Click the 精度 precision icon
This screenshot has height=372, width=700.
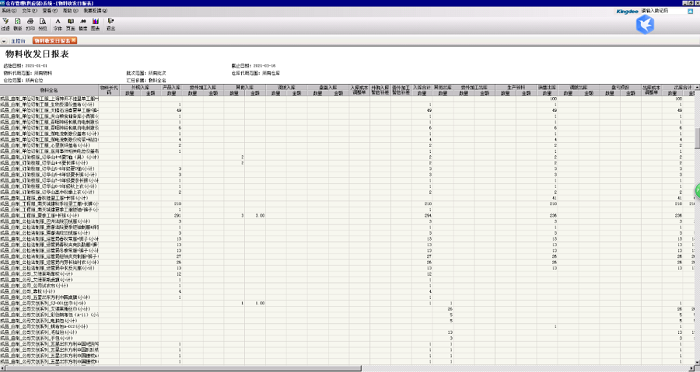pyautogui.click(x=83, y=24)
